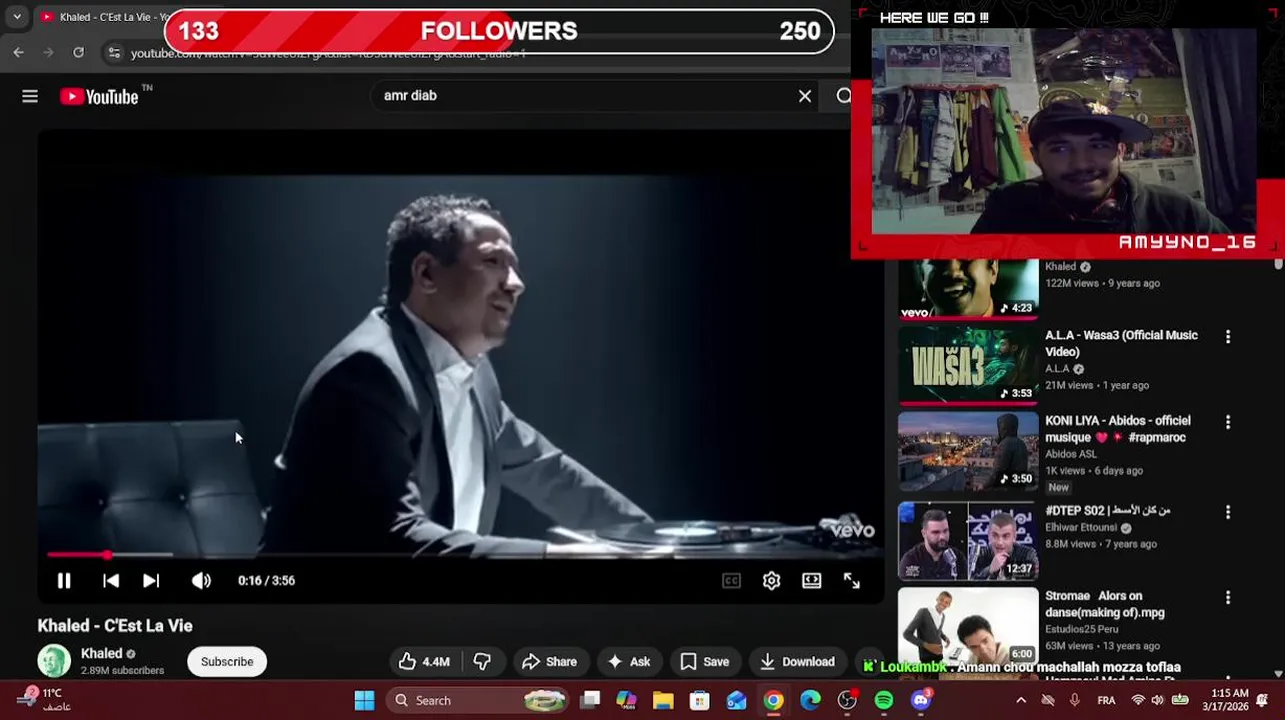Open File Explorer from taskbar
Screen dimensions: 1285x720
[x=663, y=700]
